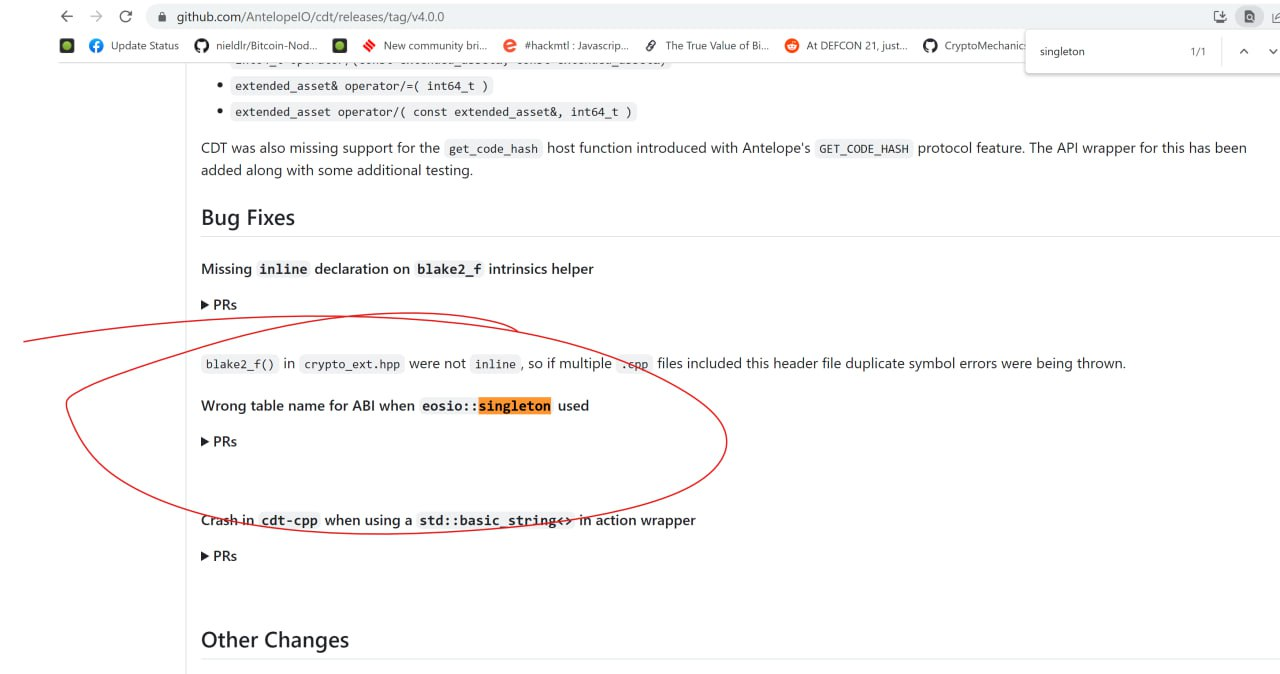Click the forward navigation arrow
Screen dimensions: 1280x674
pos(95,16)
